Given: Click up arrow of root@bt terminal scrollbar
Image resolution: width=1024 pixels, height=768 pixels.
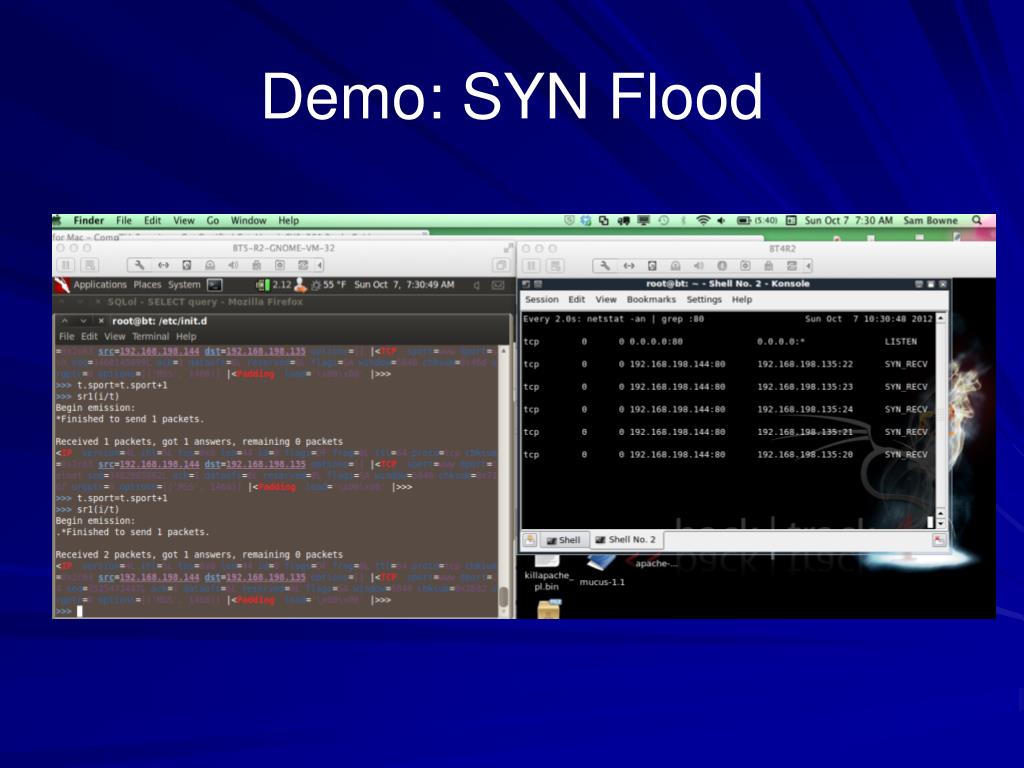Looking at the screenshot, I should tap(504, 351).
